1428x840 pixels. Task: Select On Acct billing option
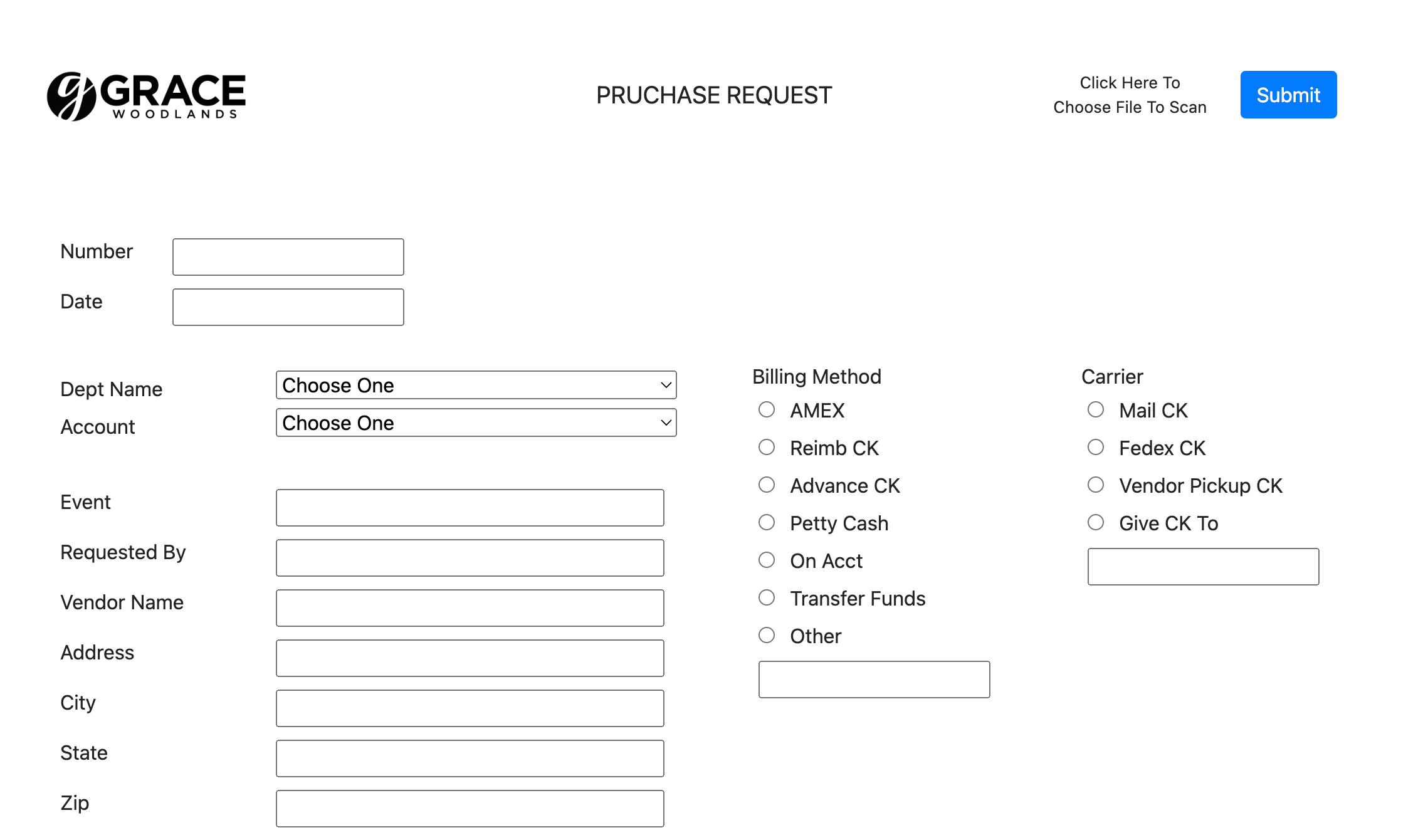click(767, 560)
